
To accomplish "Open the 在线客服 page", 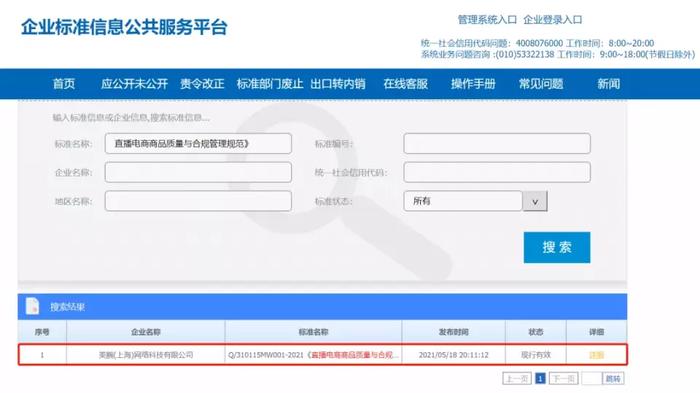I will (x=405, y=84).
